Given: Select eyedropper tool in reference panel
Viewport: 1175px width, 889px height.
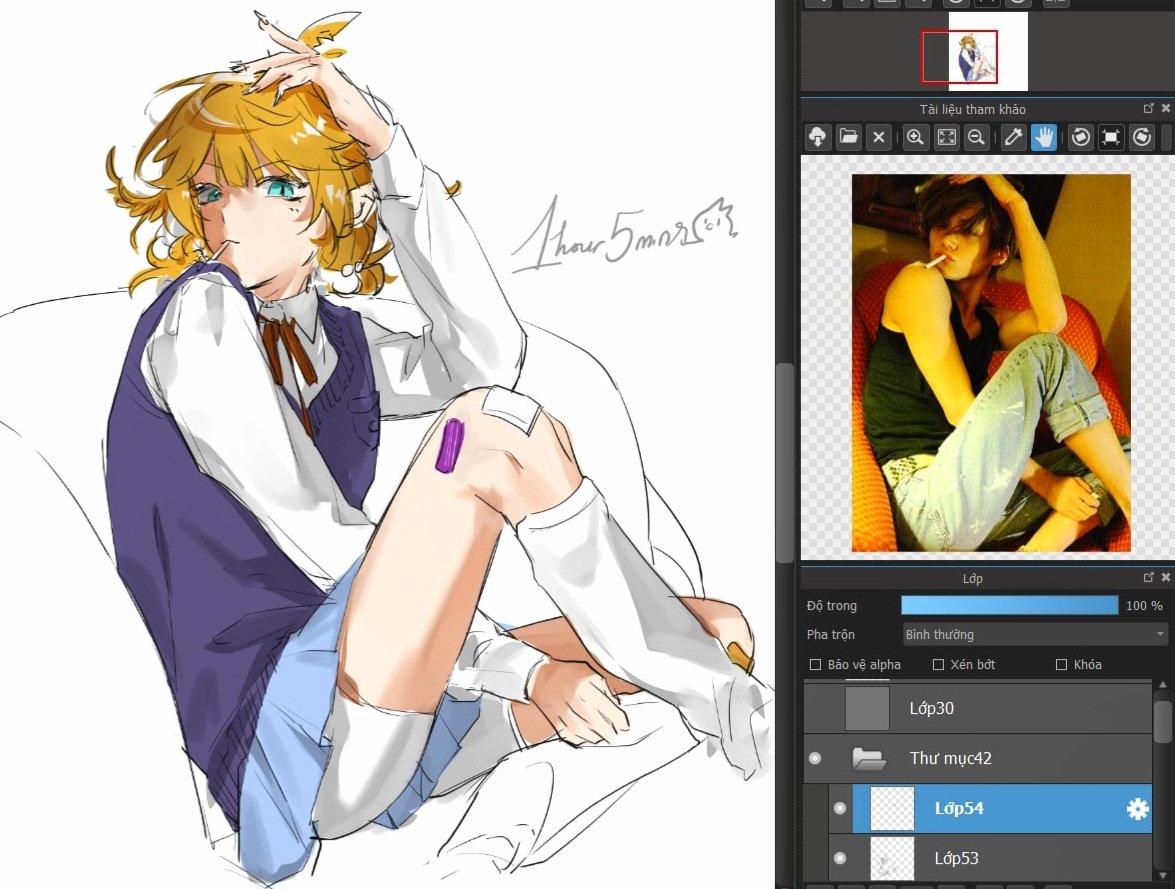Looking at the screenshot, I should pyautogui.click(x=1013, y=137).
